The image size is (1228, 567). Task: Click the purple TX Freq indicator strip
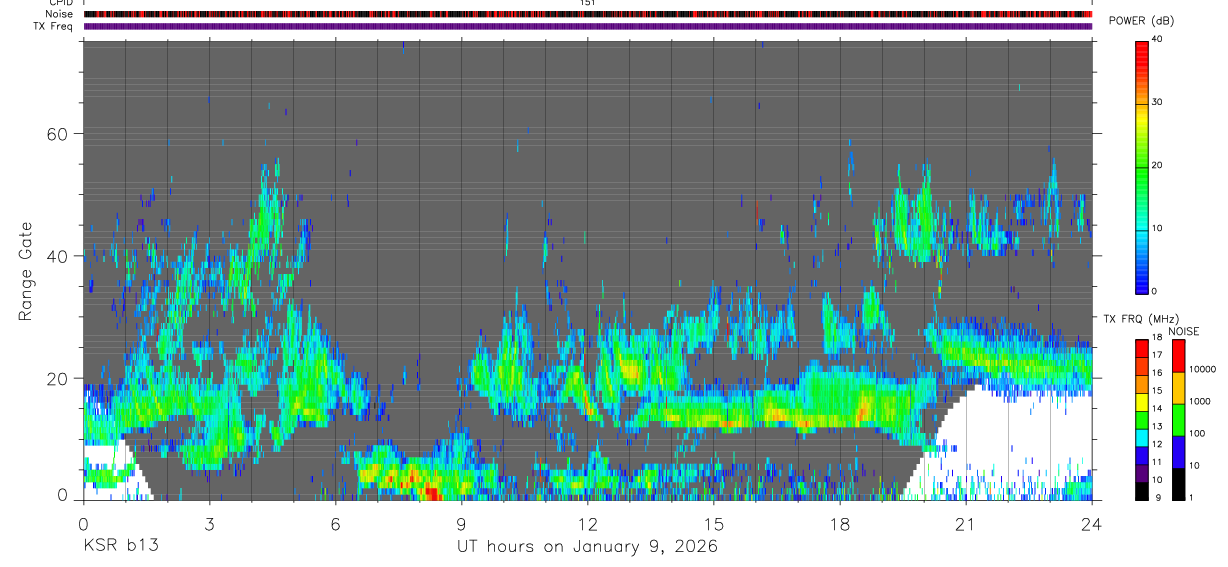tap(587, 27)
